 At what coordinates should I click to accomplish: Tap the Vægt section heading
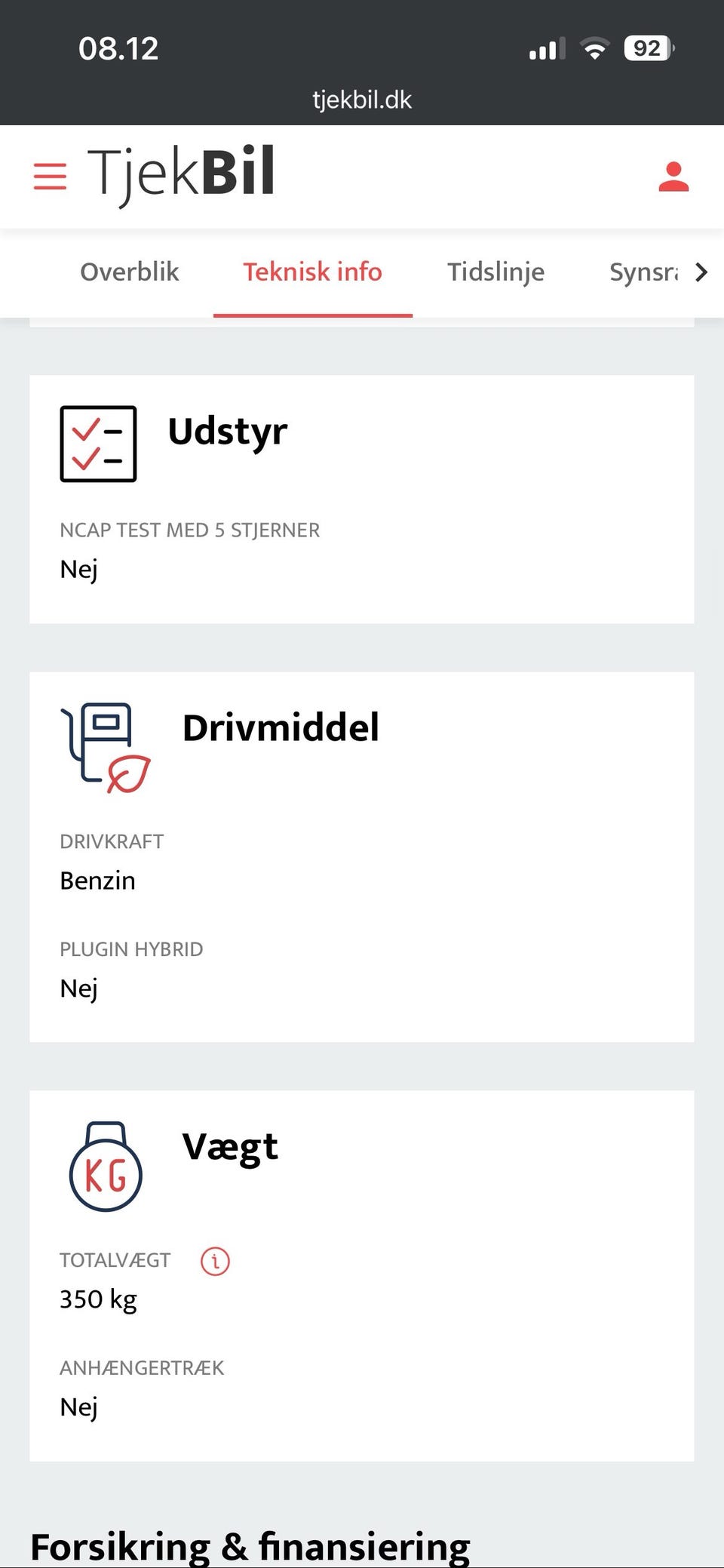pyautogui.click(x=230, y=1147)
